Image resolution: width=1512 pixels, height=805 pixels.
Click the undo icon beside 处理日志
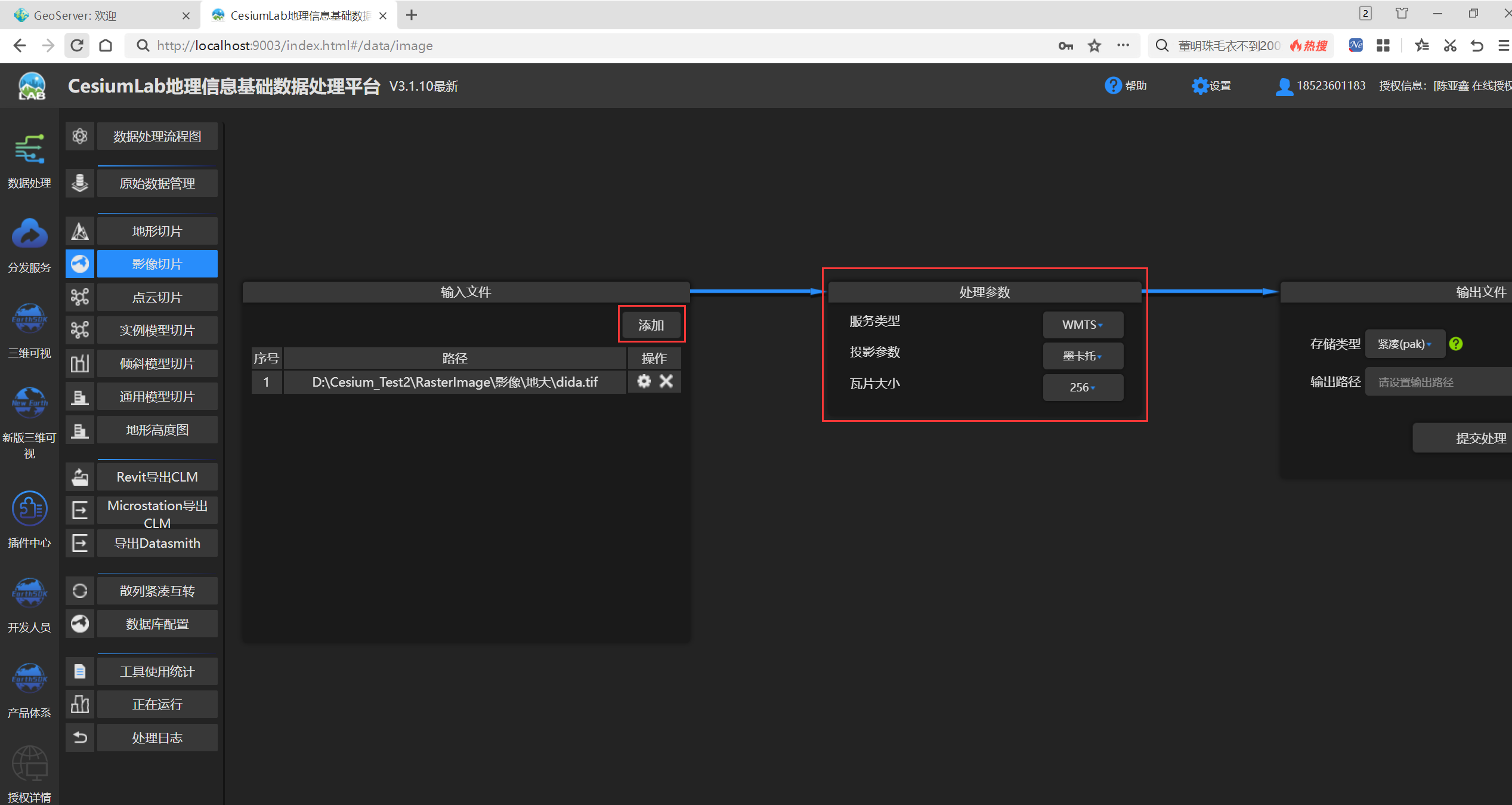[80, 738]
